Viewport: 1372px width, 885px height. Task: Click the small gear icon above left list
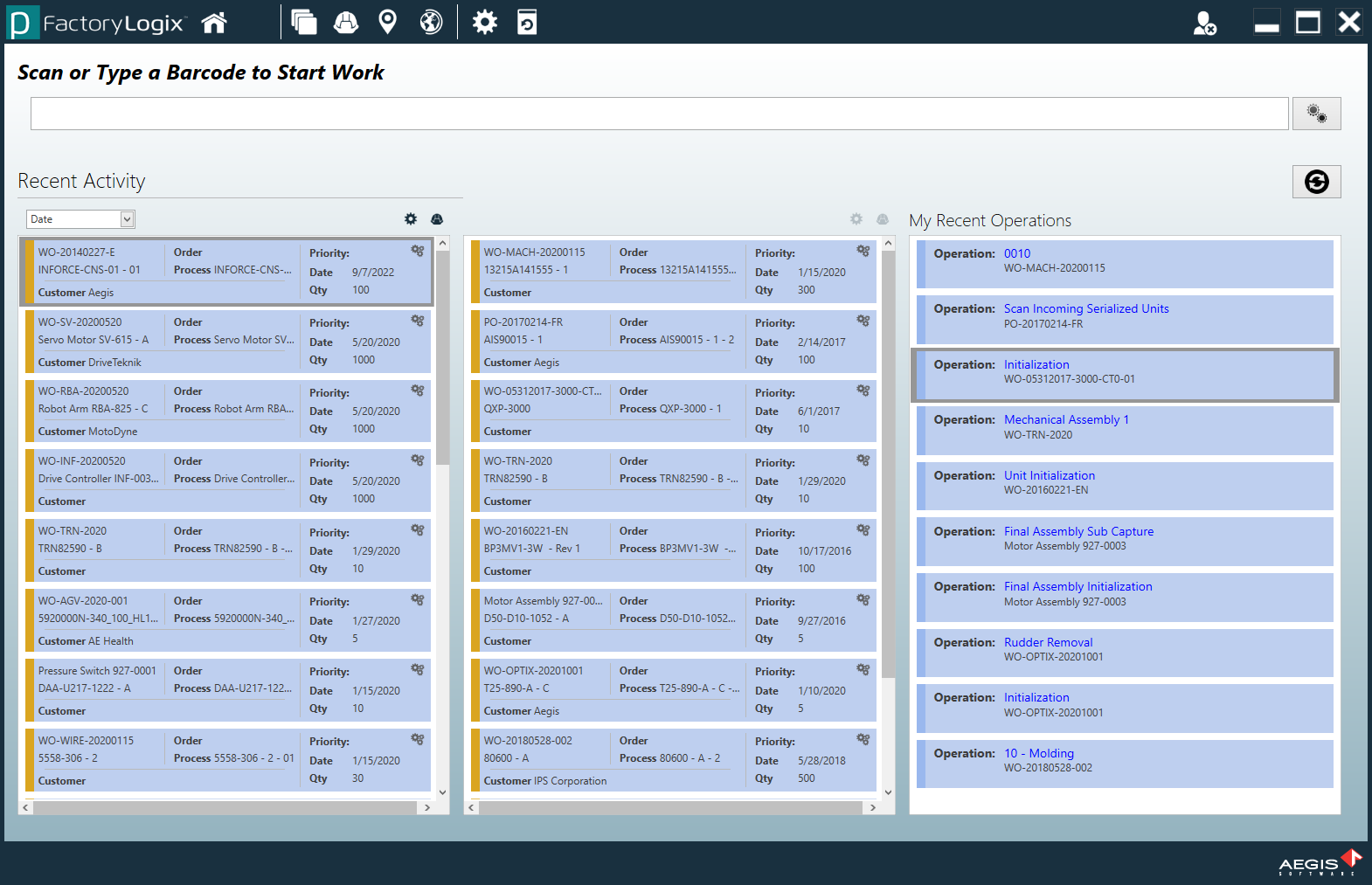pyautogui.click(x=411, y=219)
